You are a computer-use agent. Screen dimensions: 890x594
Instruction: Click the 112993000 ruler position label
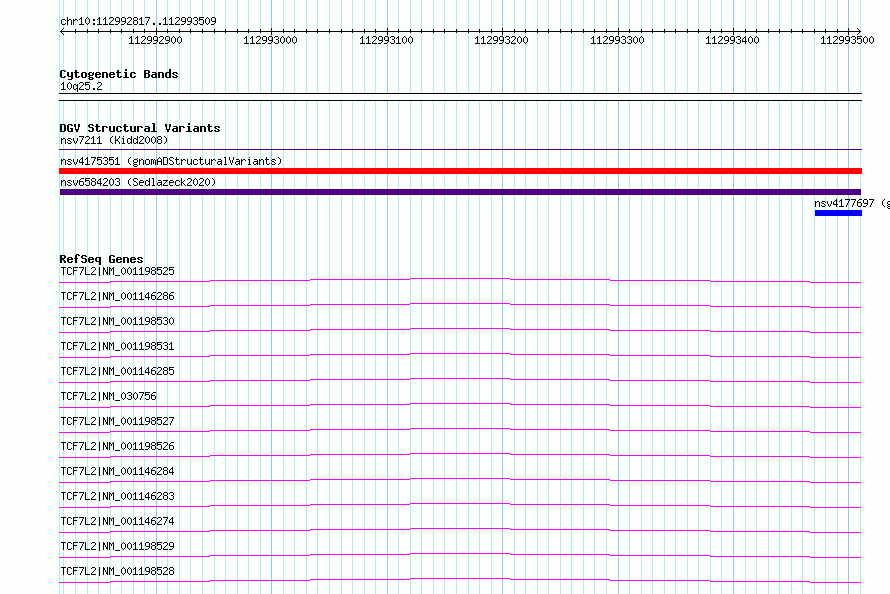click(x=270, y=40)
